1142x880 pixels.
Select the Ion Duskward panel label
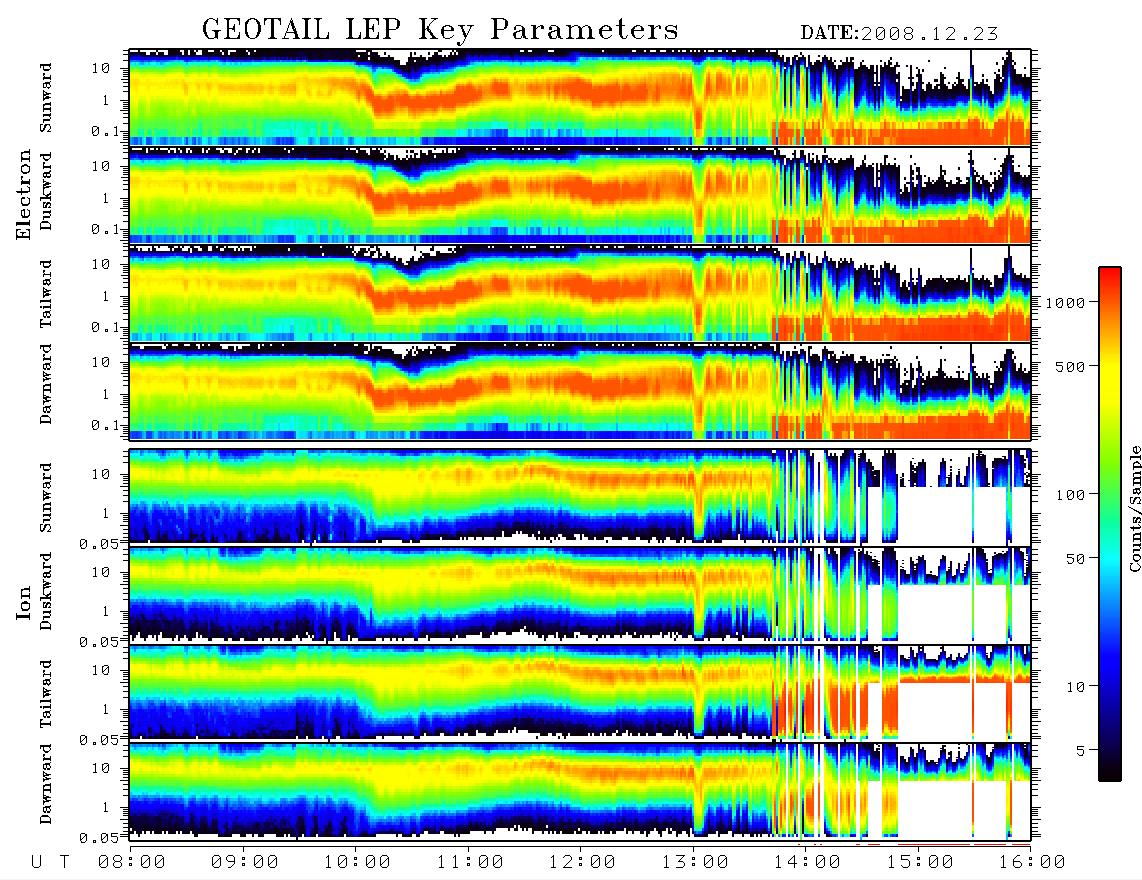pyautogui.click(x=46, y=591)
